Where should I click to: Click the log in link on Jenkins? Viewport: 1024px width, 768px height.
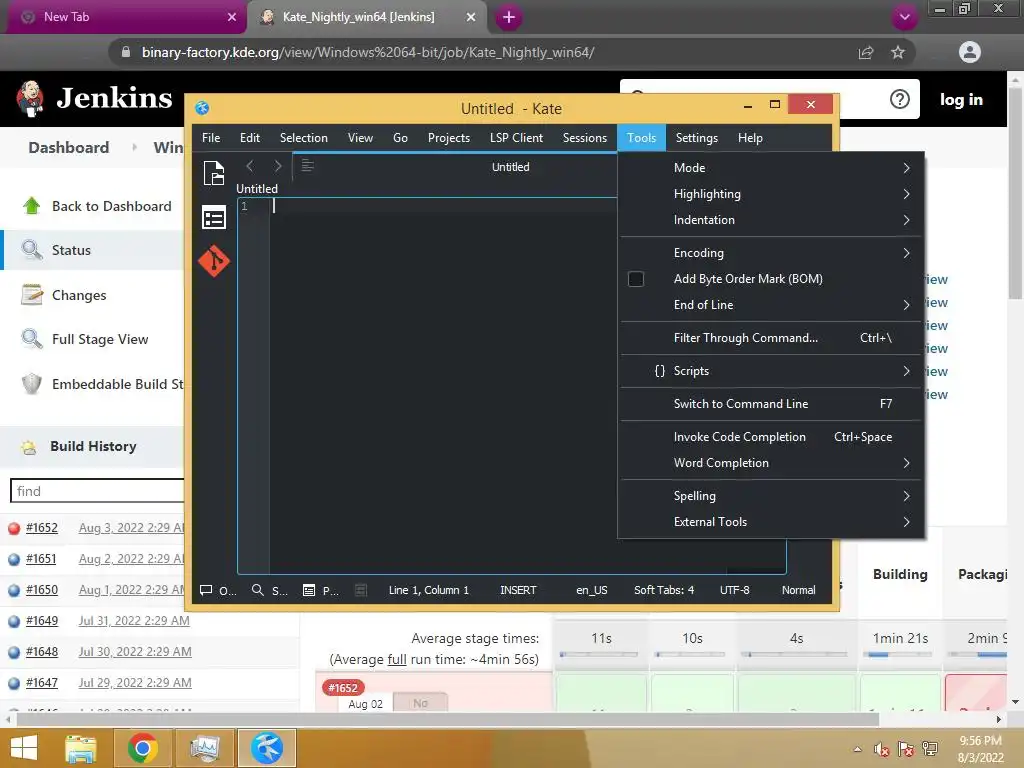point(961,99)
